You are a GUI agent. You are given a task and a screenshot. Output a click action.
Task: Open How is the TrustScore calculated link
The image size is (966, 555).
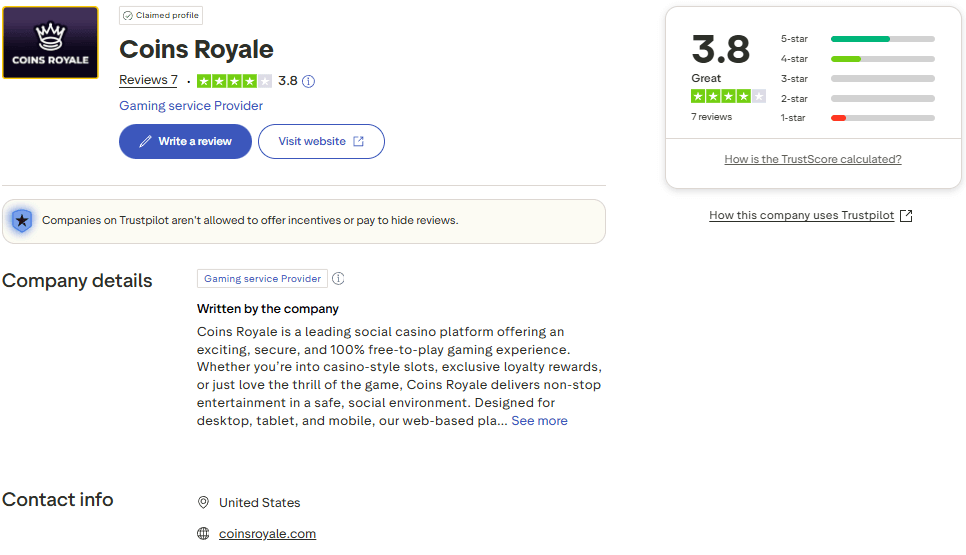[813, 160]
